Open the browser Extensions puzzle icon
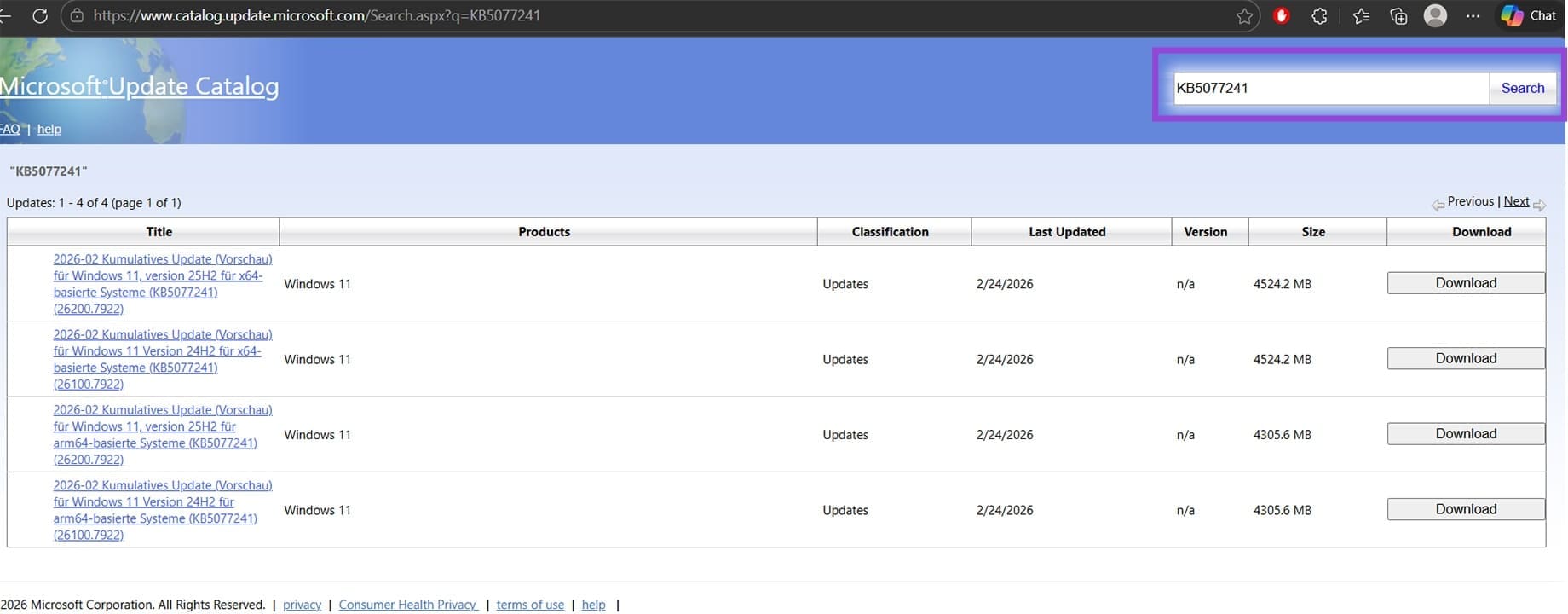Viewport: 1568px width, 614px height. point(1319,16)
